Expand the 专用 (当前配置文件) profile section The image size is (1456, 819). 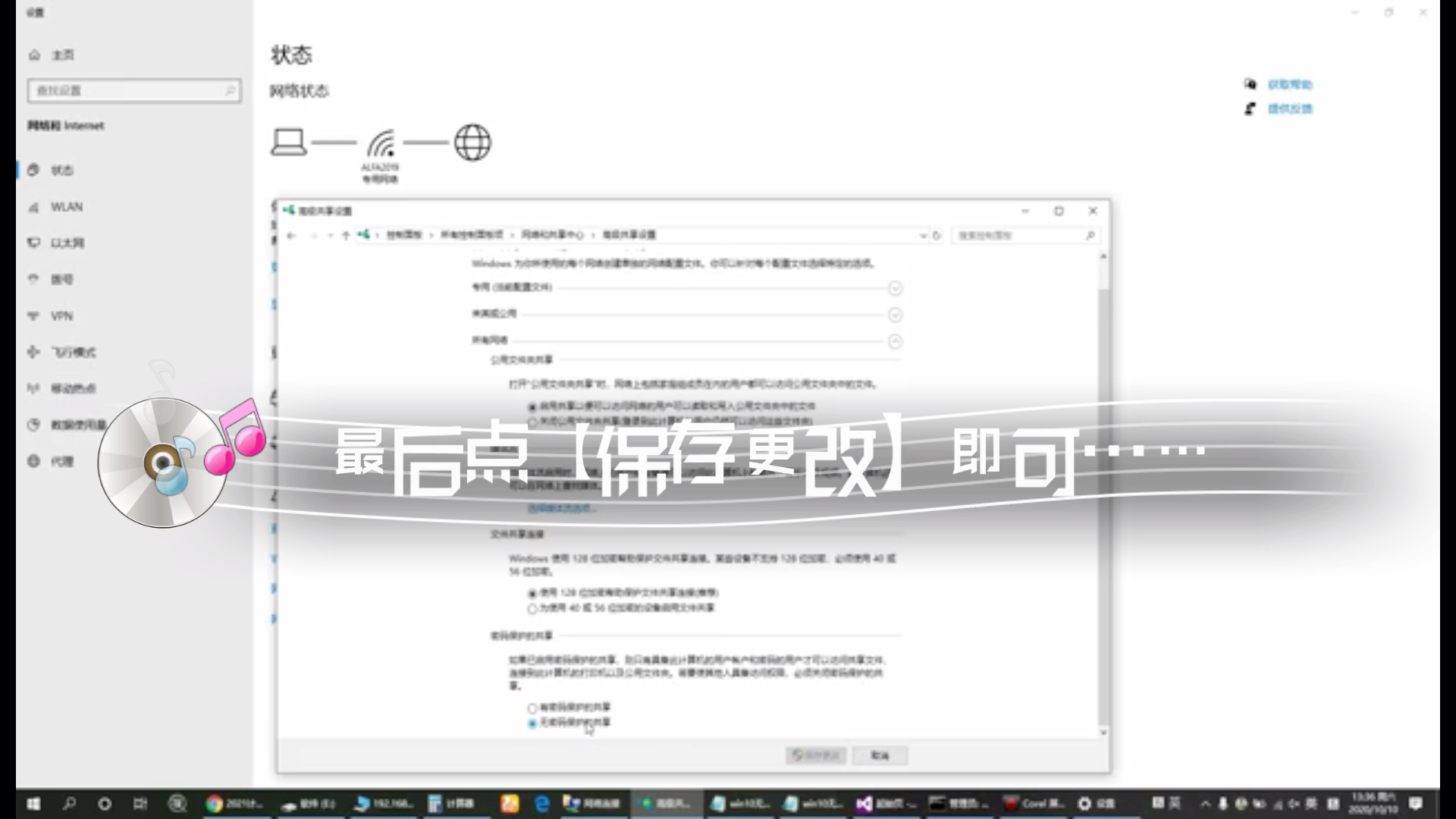[x=895, y=288]
